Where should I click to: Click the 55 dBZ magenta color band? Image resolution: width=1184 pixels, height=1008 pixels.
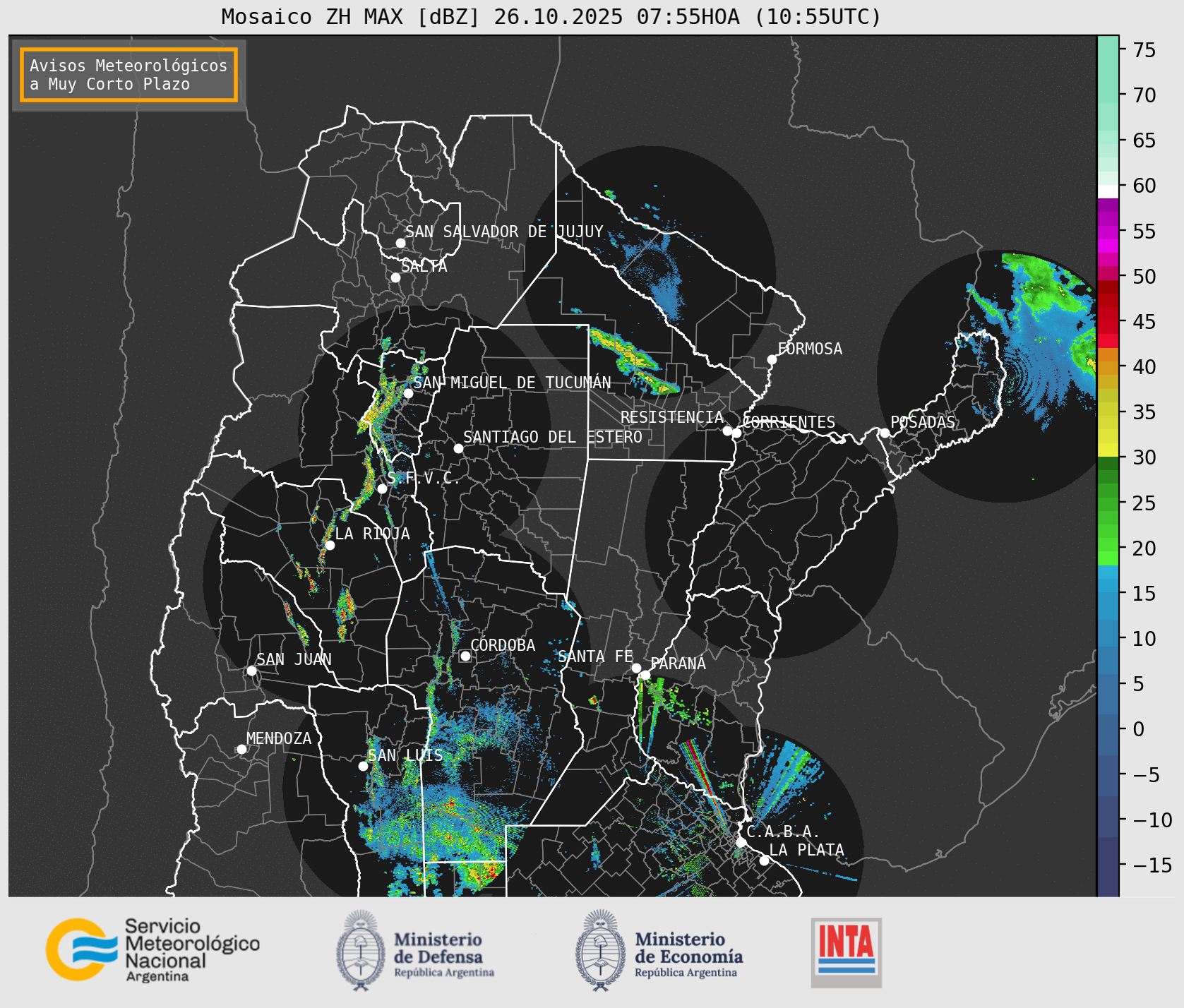(1108, 232)
